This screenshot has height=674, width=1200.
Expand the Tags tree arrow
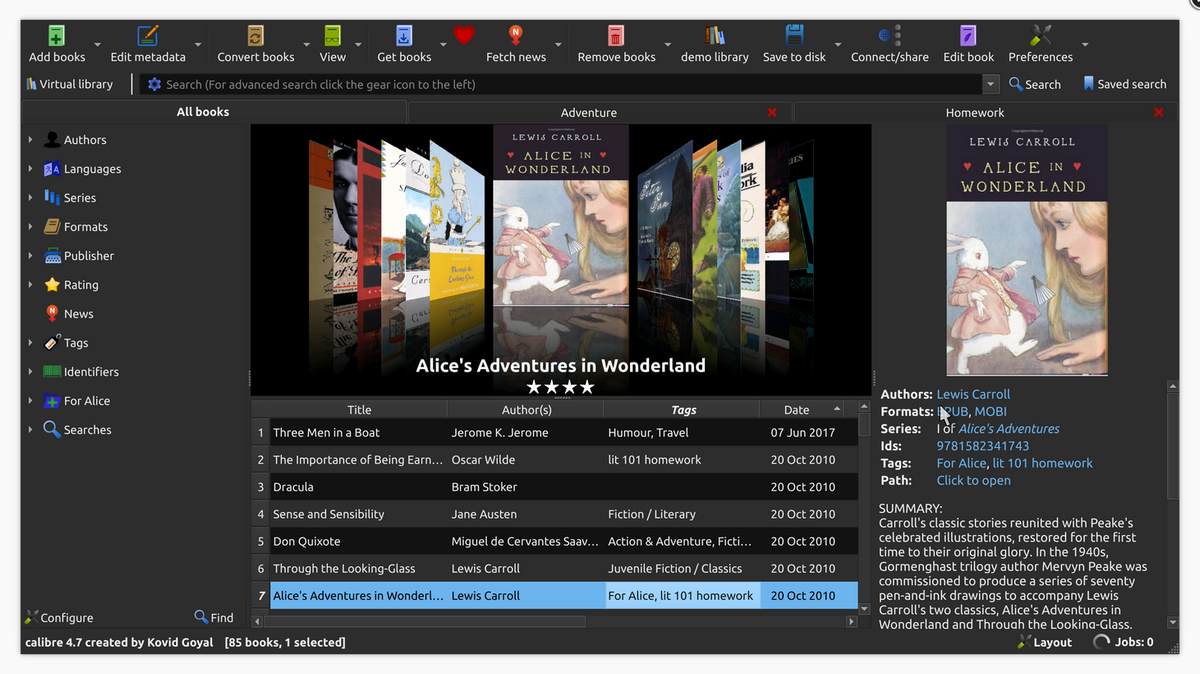click(x=30, y=343)
